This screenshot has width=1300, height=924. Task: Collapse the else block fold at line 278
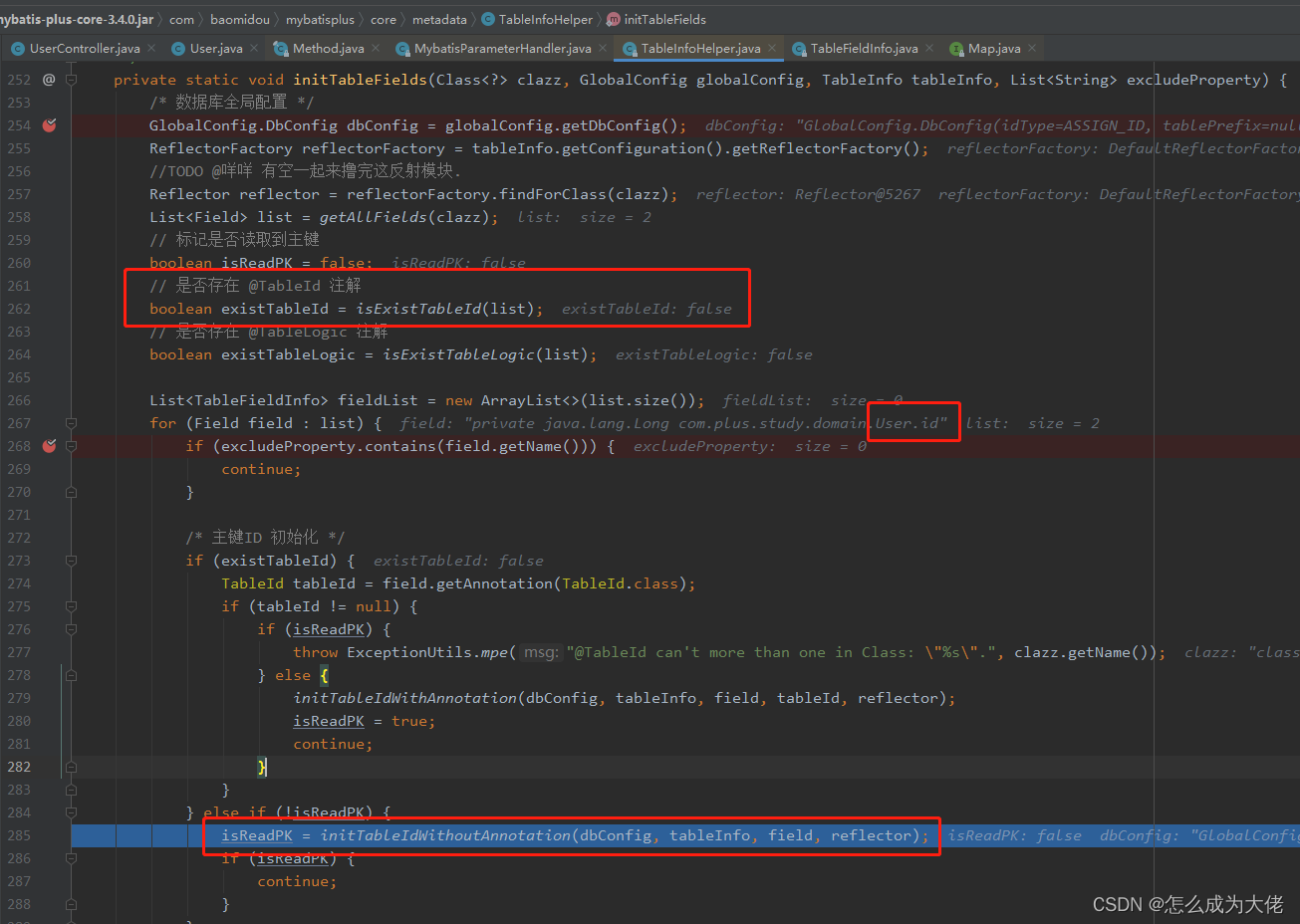(72, 675)
